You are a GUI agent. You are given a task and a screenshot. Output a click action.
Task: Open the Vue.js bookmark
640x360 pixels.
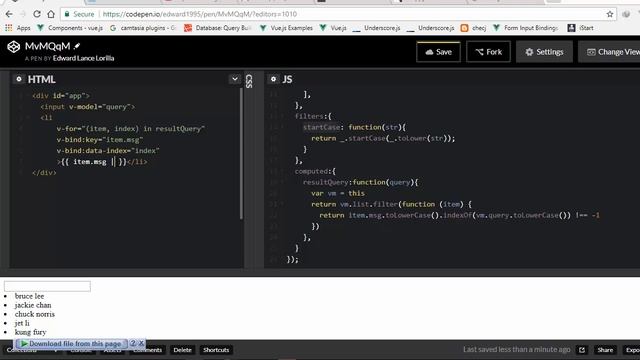point(333,28)
